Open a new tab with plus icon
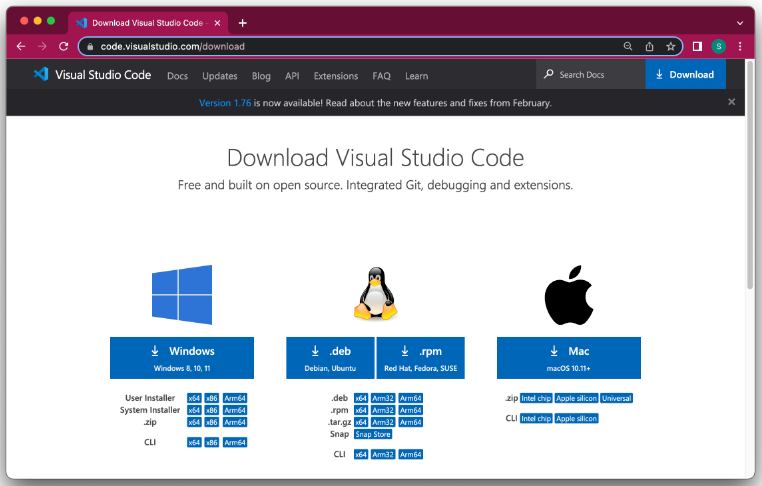 pyautogui.click(x=242, y=23)
